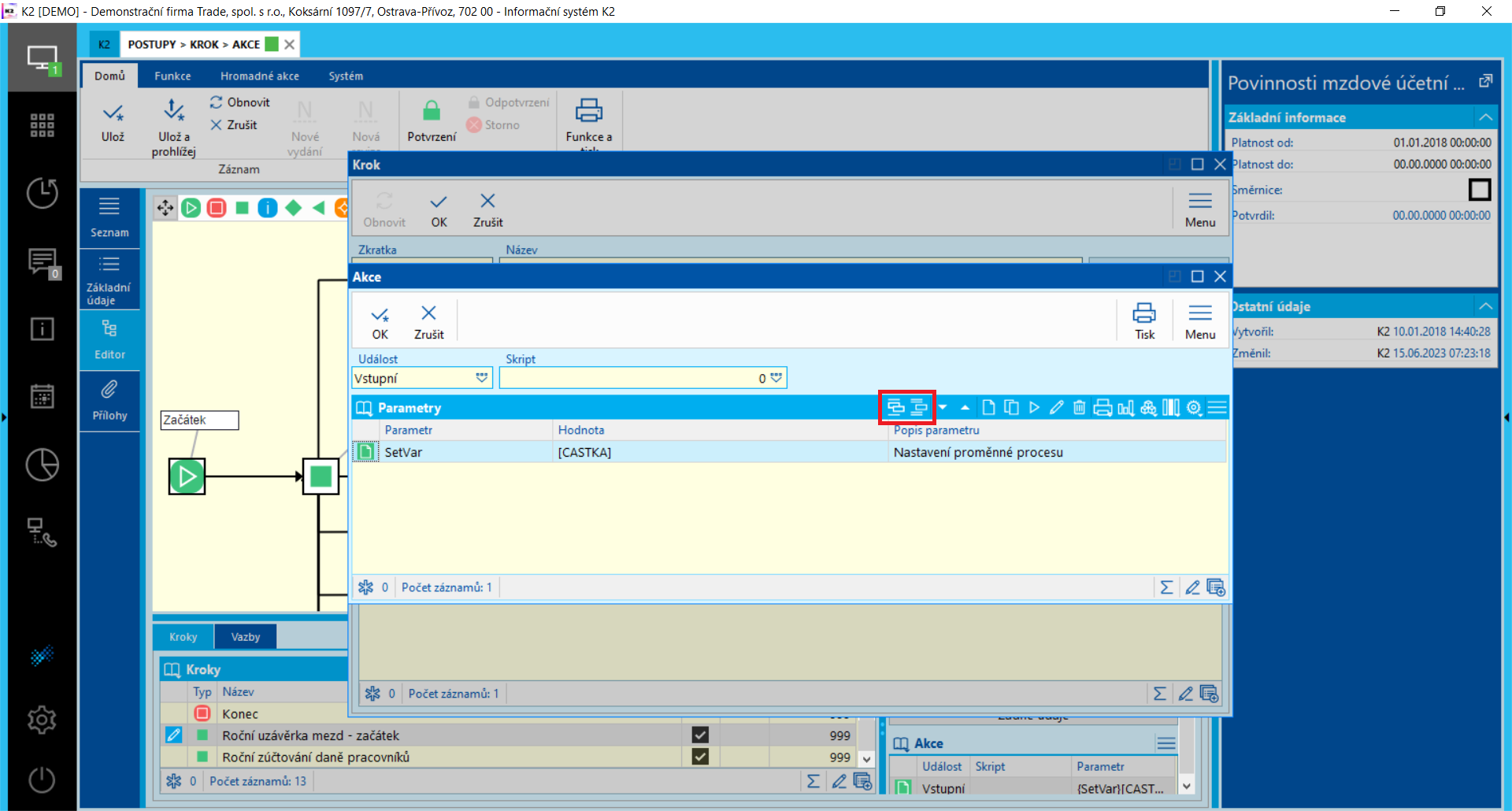Open the pie chart icon in left sidebar
The width and height of the screenshot is (1512, 811).
[x=43, y=465]
